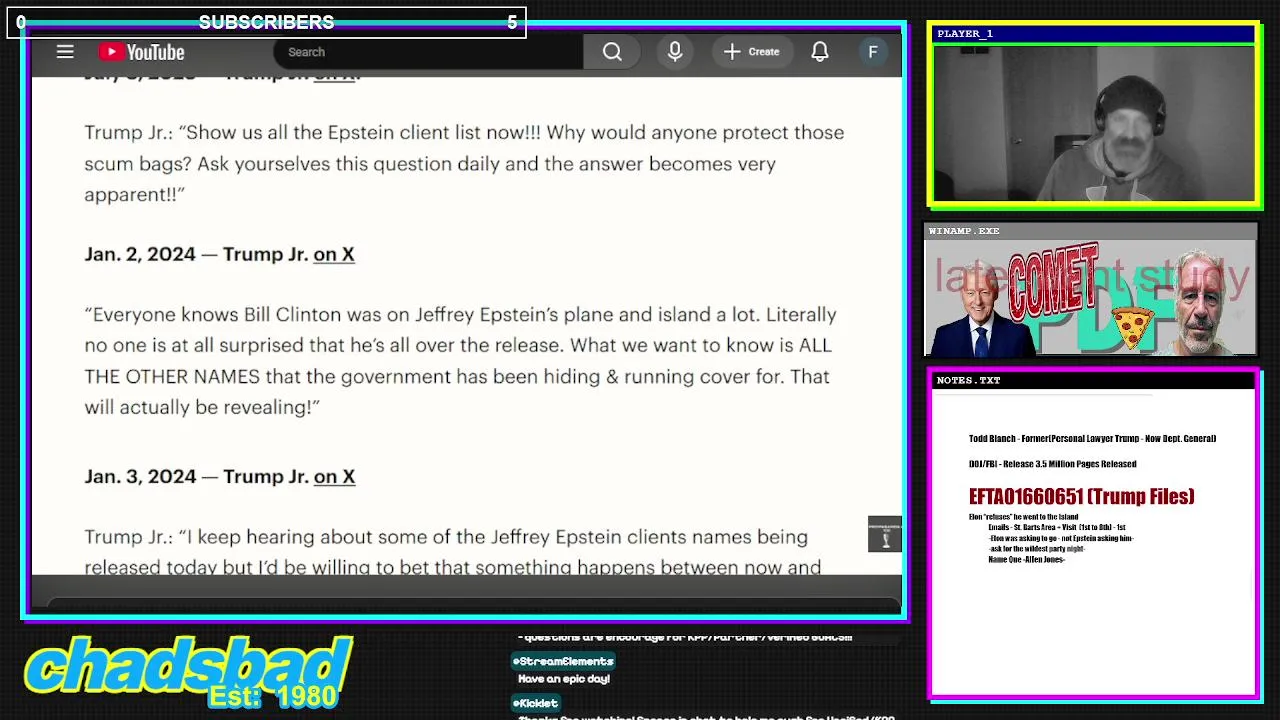Screen dimensions: 1280x720
Task: Click the 'ask for the wildest party night' note
Action: point(1037,549)
